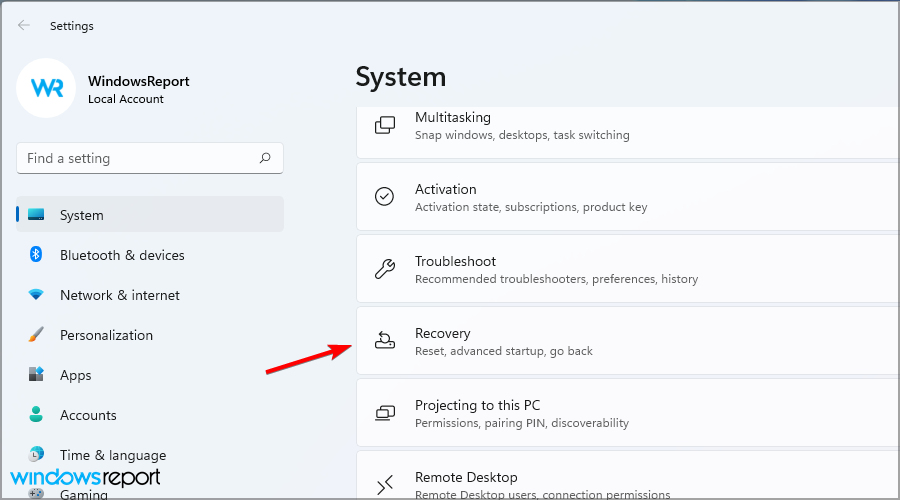
Task: Open Network & internet settings
Action: click(x=120, y=295)
